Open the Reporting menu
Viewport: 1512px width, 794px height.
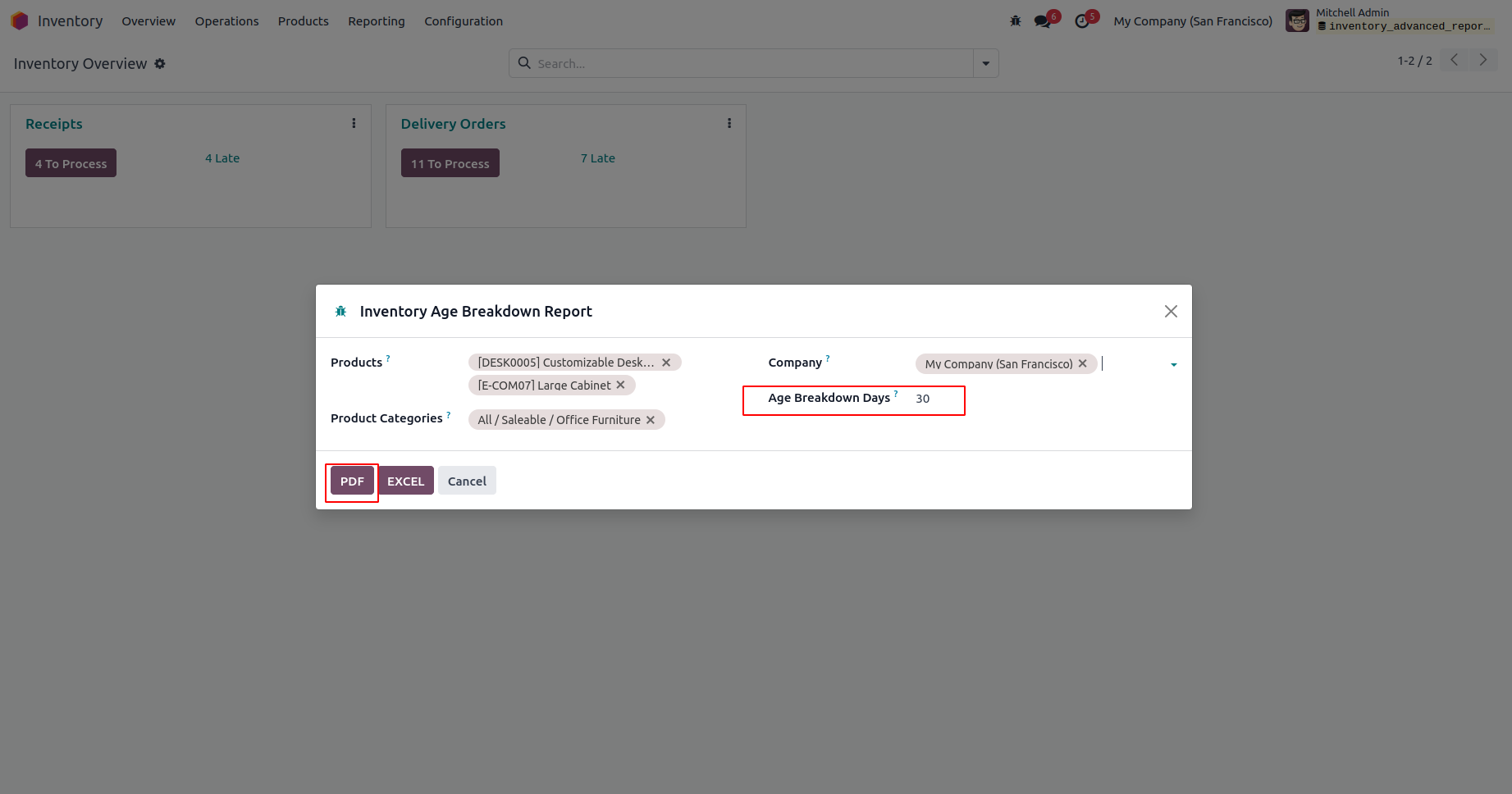coord(376,21)
